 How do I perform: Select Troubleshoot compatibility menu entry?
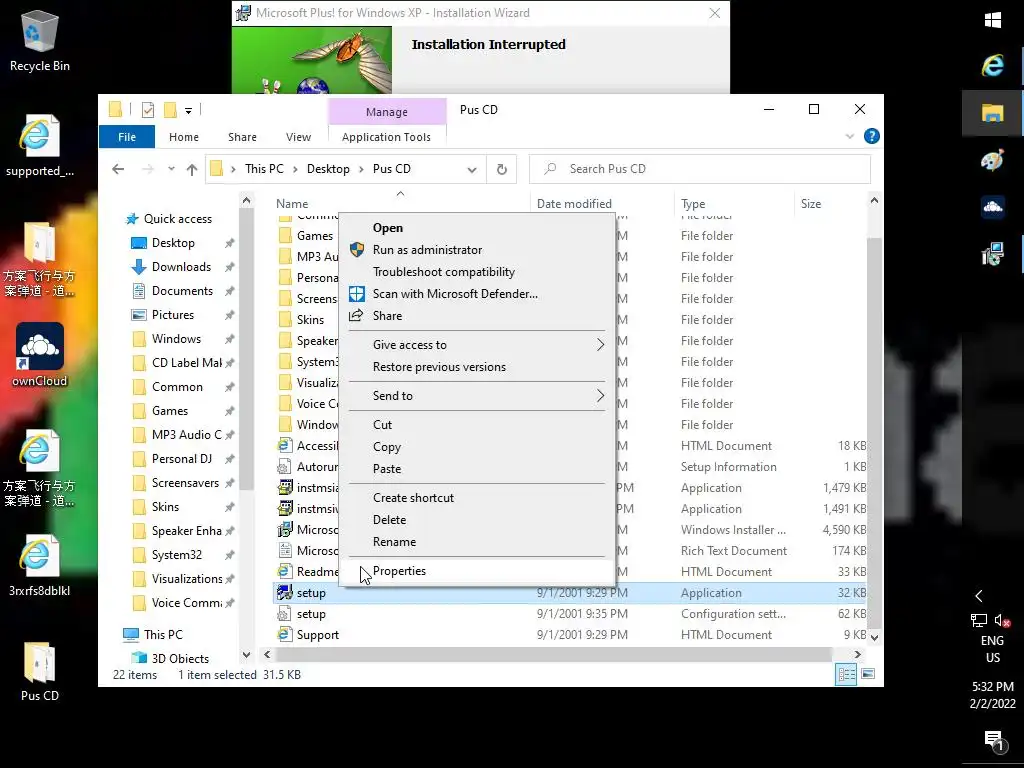pos(477,272)
